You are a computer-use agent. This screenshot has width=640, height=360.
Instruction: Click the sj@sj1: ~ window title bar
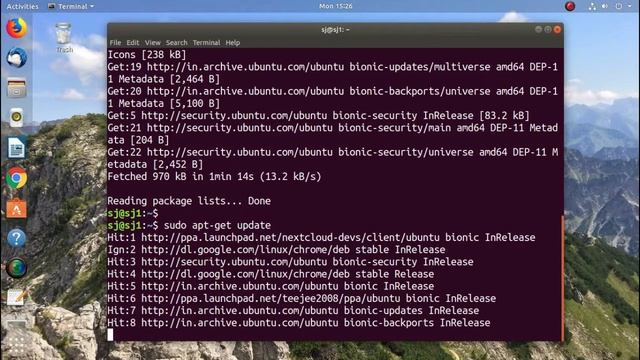click(335, 29)
